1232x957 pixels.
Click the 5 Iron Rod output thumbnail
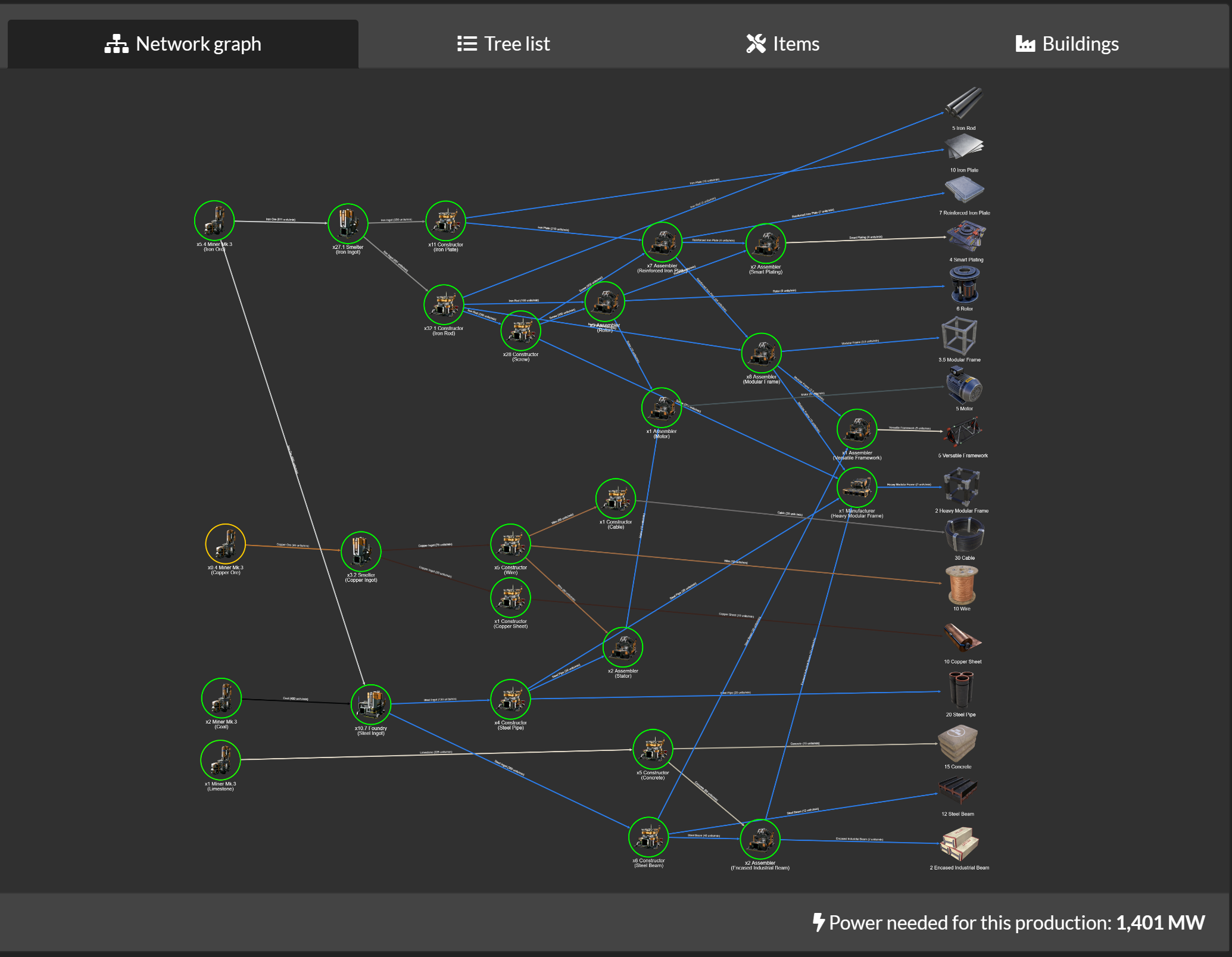pos(963,102)
